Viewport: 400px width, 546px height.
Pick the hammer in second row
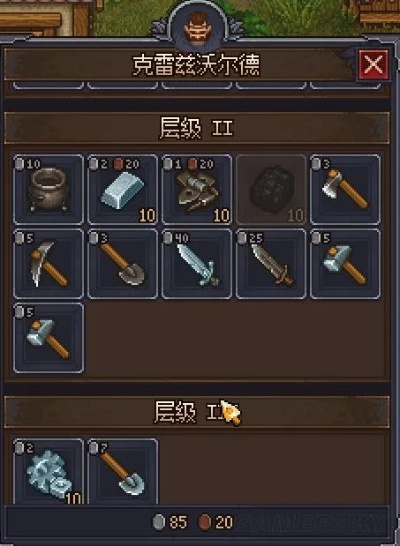(x=345, y=264)
